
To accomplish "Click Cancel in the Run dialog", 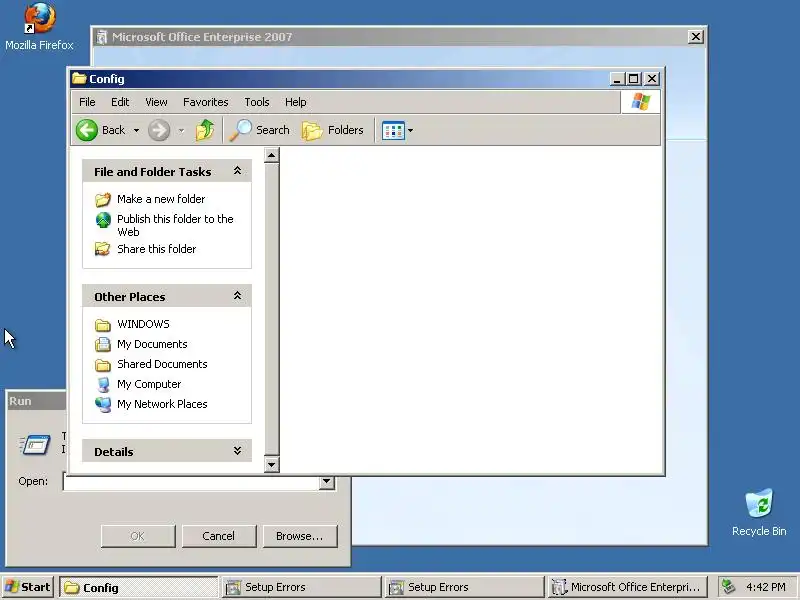I will coord(218,536).
